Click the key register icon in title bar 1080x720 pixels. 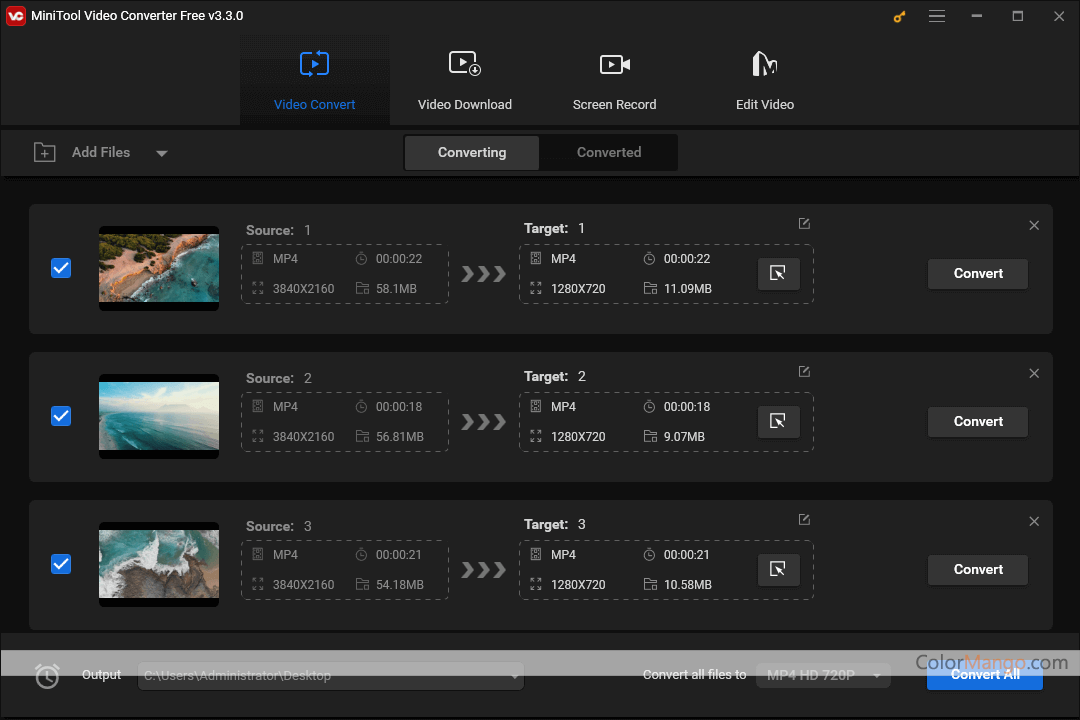pos(899,16)
